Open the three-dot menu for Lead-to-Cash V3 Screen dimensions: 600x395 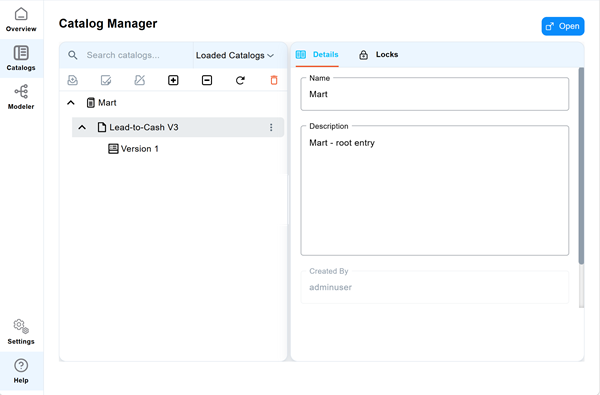click(x=271, y=127)
